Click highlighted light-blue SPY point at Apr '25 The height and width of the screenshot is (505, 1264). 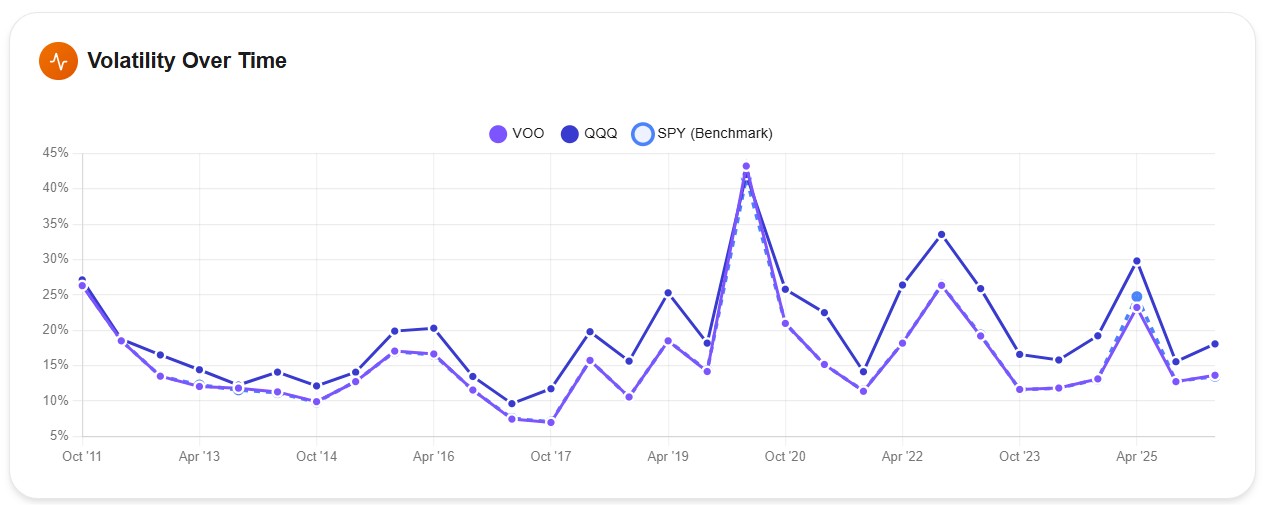pos(1137,297)
